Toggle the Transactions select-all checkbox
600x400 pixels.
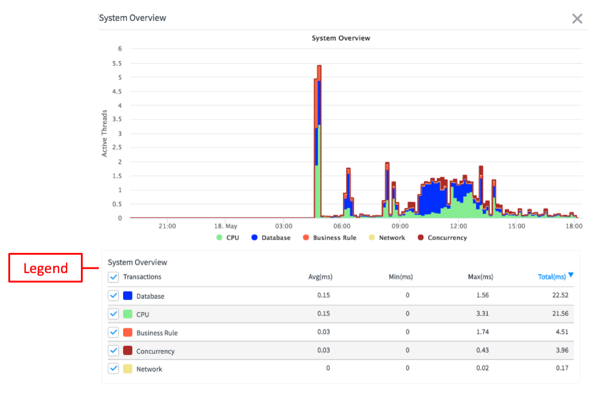113,277
